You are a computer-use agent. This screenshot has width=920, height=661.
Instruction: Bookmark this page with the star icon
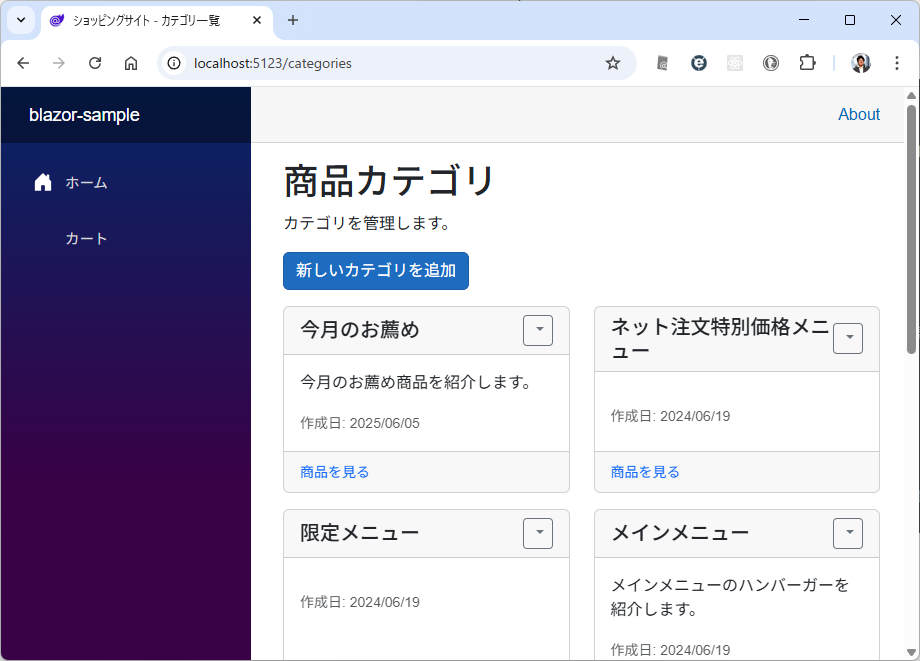(x=613, y=63)
